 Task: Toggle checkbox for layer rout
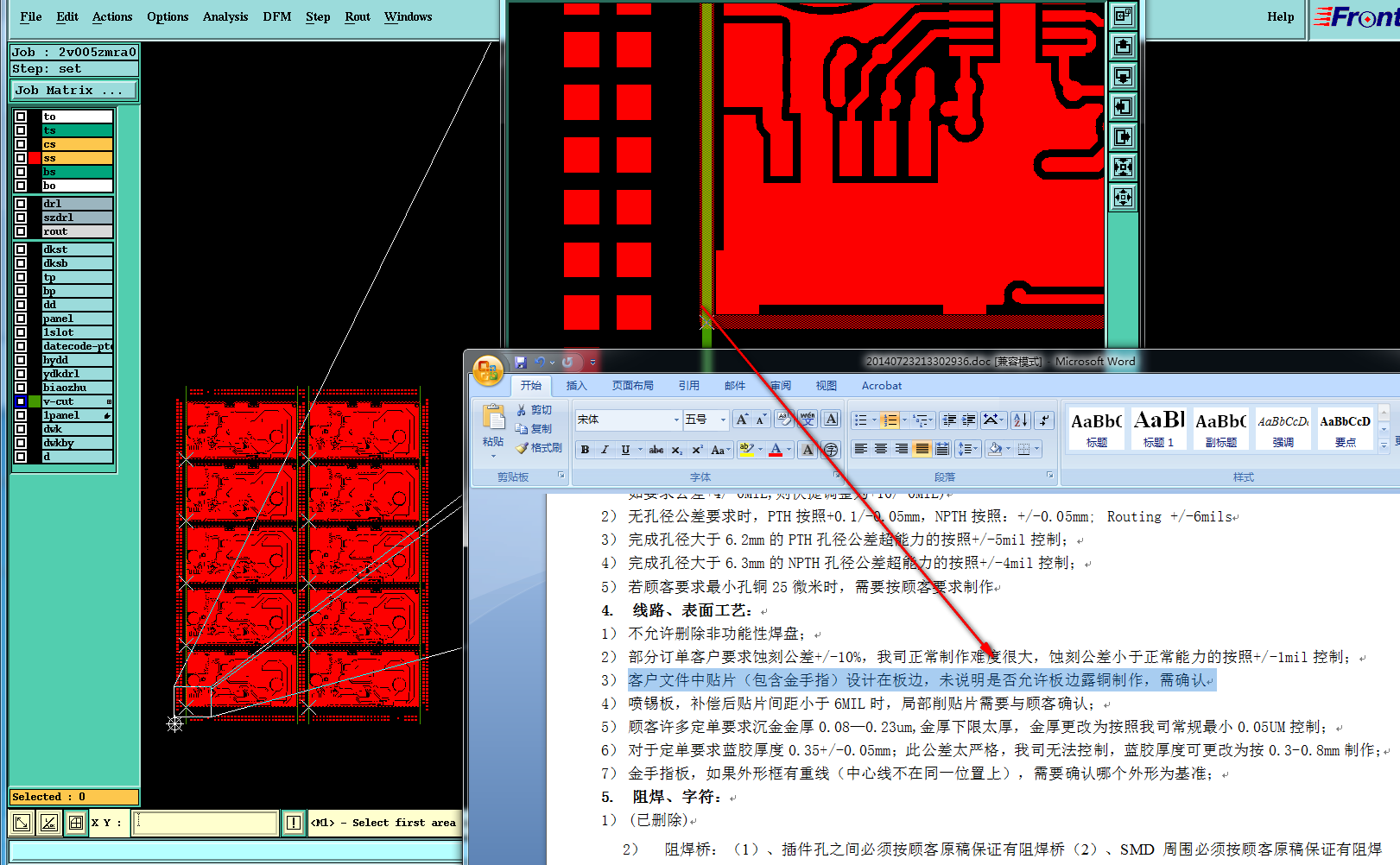(21, 231)
